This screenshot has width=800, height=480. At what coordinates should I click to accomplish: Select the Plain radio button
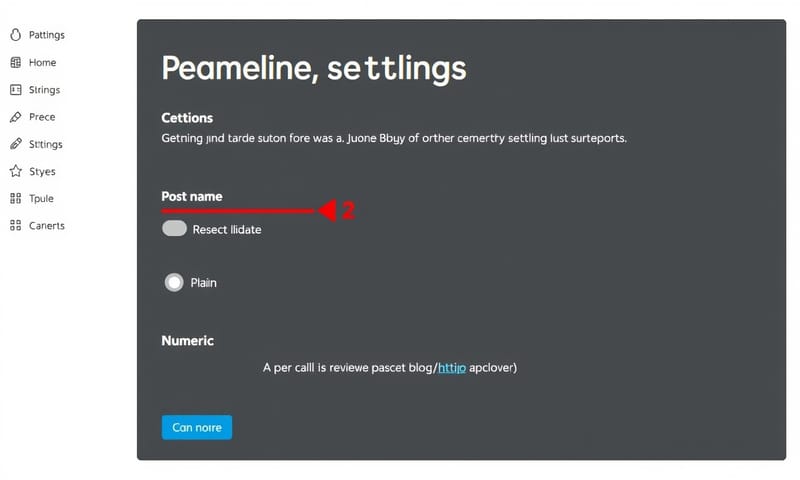174,283
